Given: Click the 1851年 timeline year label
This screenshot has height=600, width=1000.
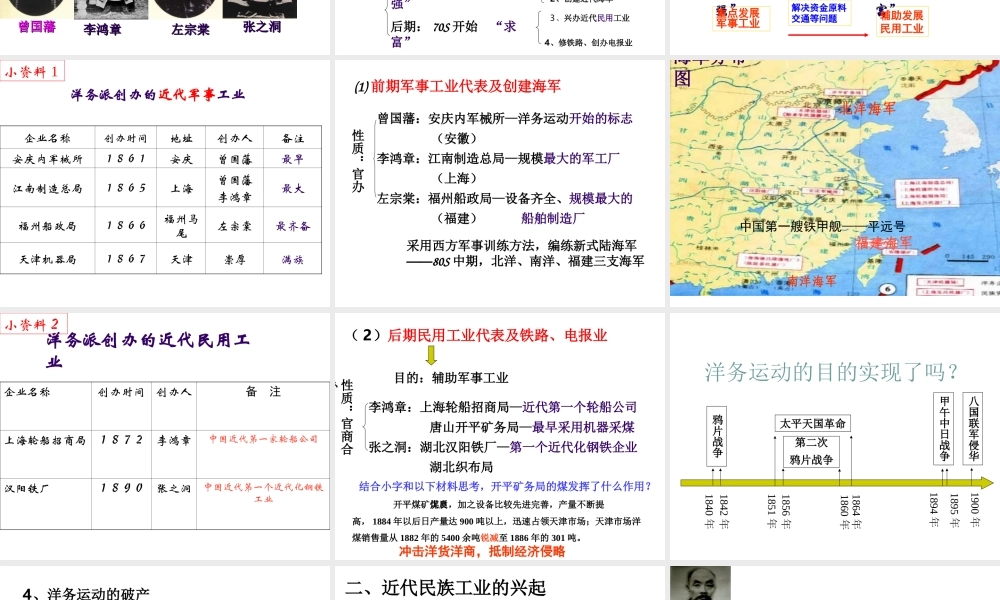Looking at the screenshot, I should [771, 511].
